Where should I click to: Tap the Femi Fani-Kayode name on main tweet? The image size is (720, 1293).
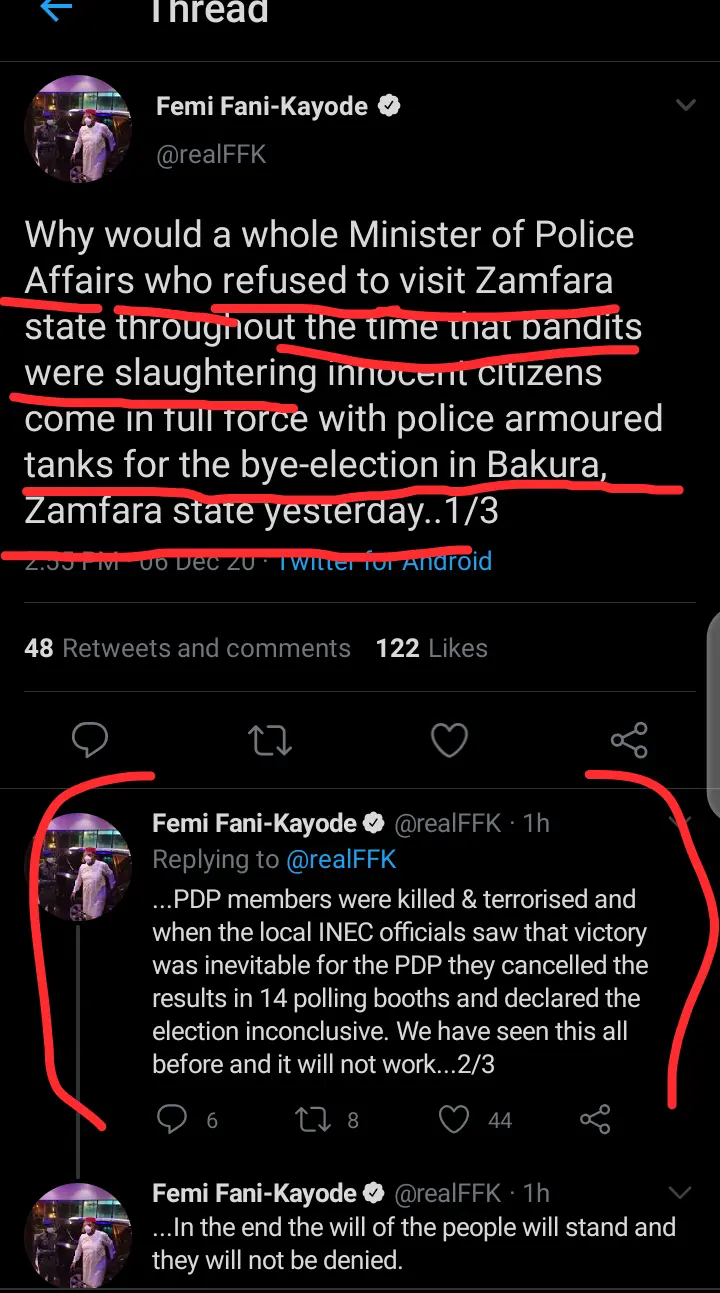coord(262,106)
